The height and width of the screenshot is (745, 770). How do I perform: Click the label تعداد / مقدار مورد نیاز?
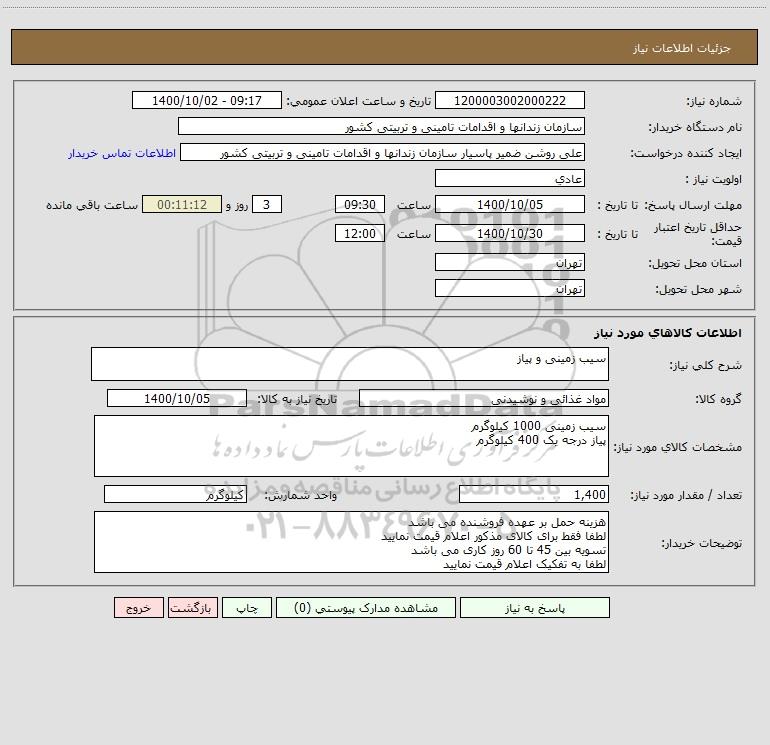(686, 495)
